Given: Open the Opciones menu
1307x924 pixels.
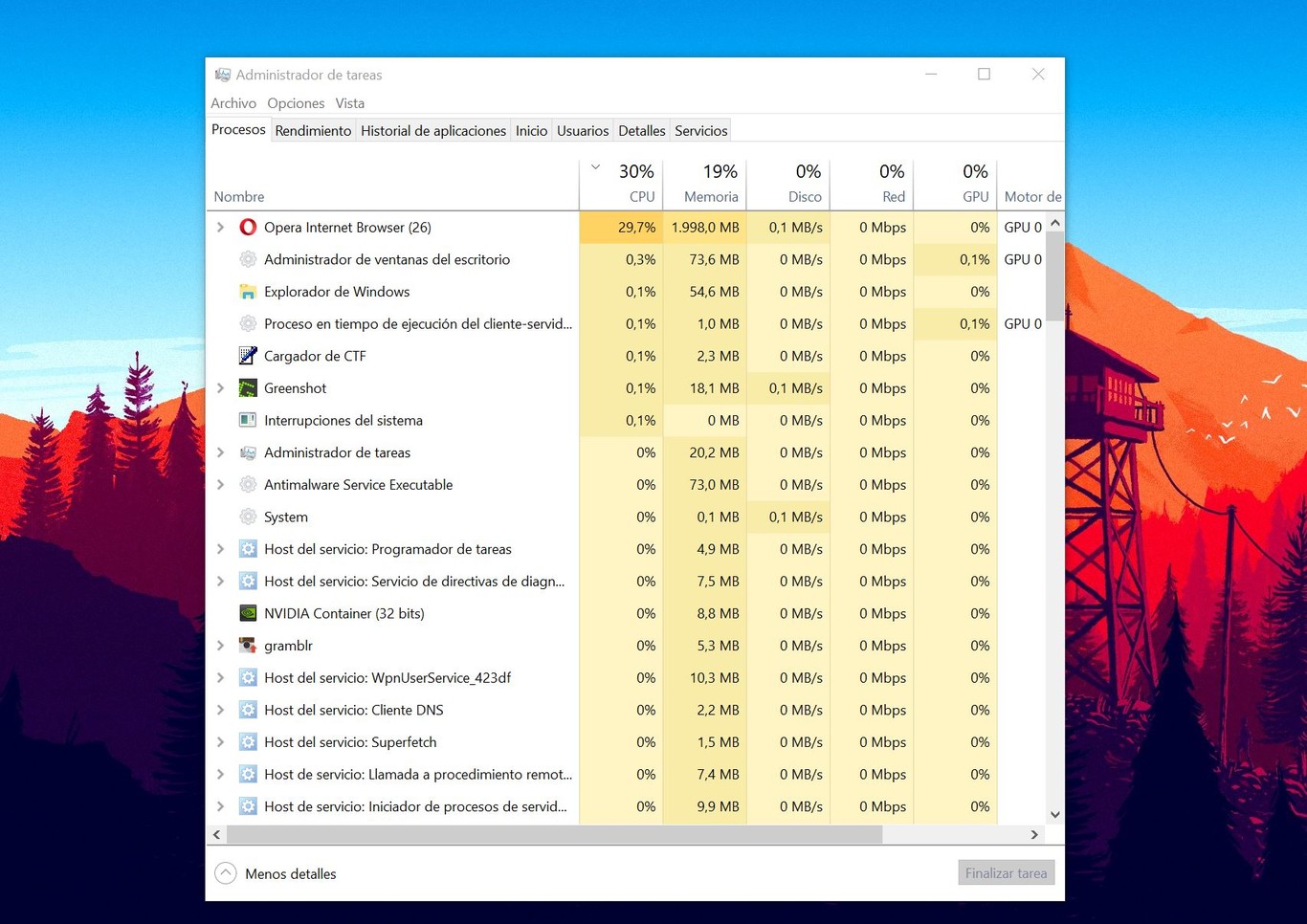Looking at the screenshot, I should pyautogui.click(x=296, y=103).
